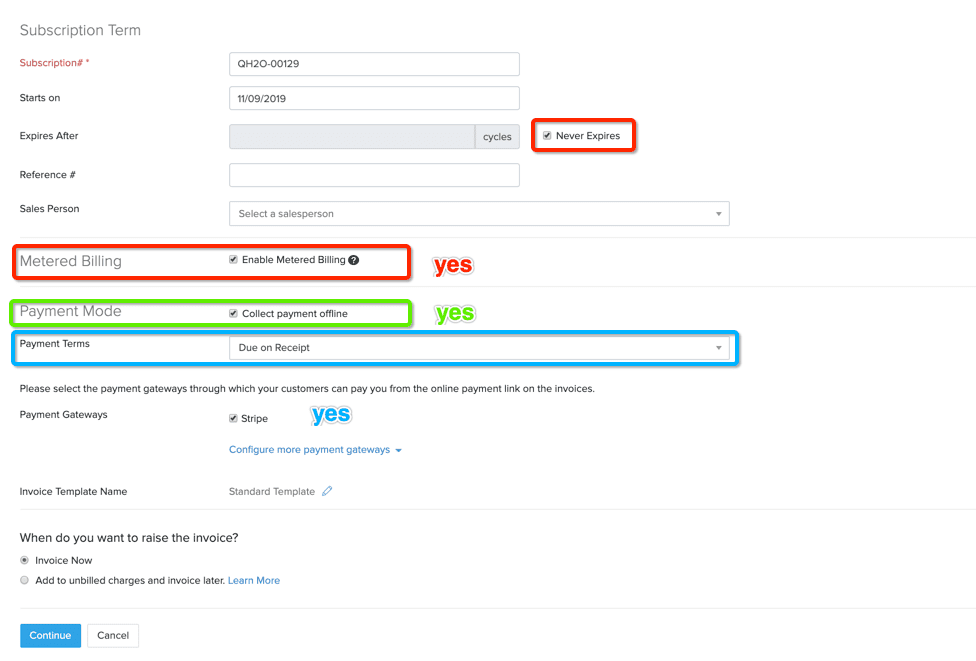Click the Cancel button
The image size is (976, 661).
113,635
